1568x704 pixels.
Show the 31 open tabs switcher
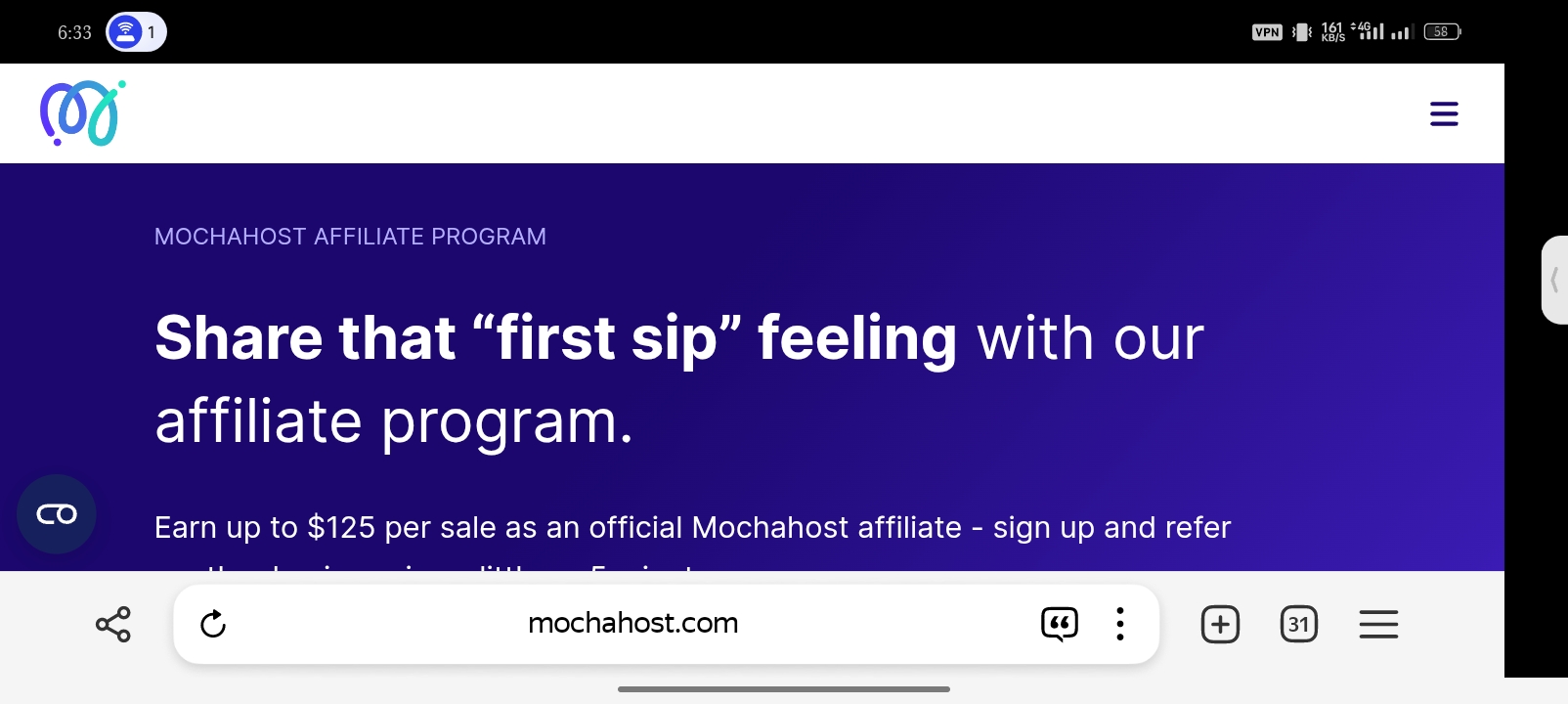click(x=1299, y=624)
